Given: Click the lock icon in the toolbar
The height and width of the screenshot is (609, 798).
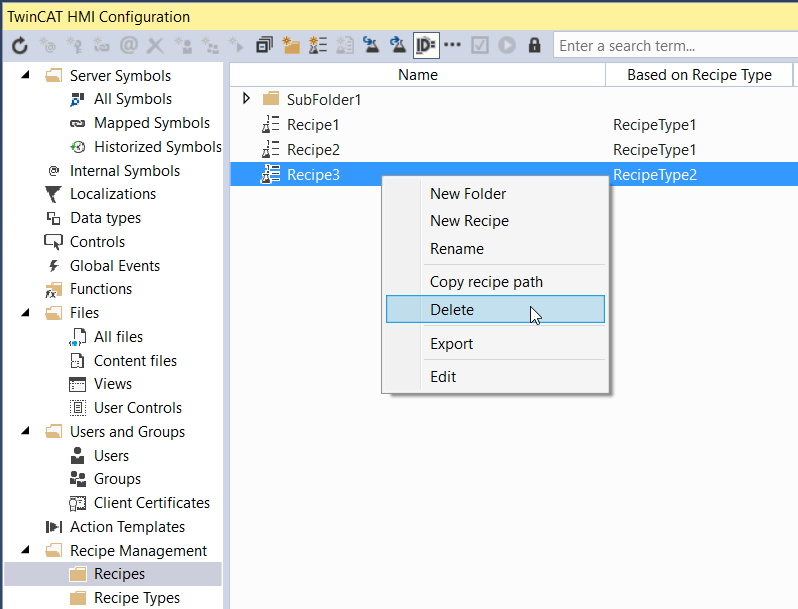Looking at the screenshot, I should (x=534, y=45).
